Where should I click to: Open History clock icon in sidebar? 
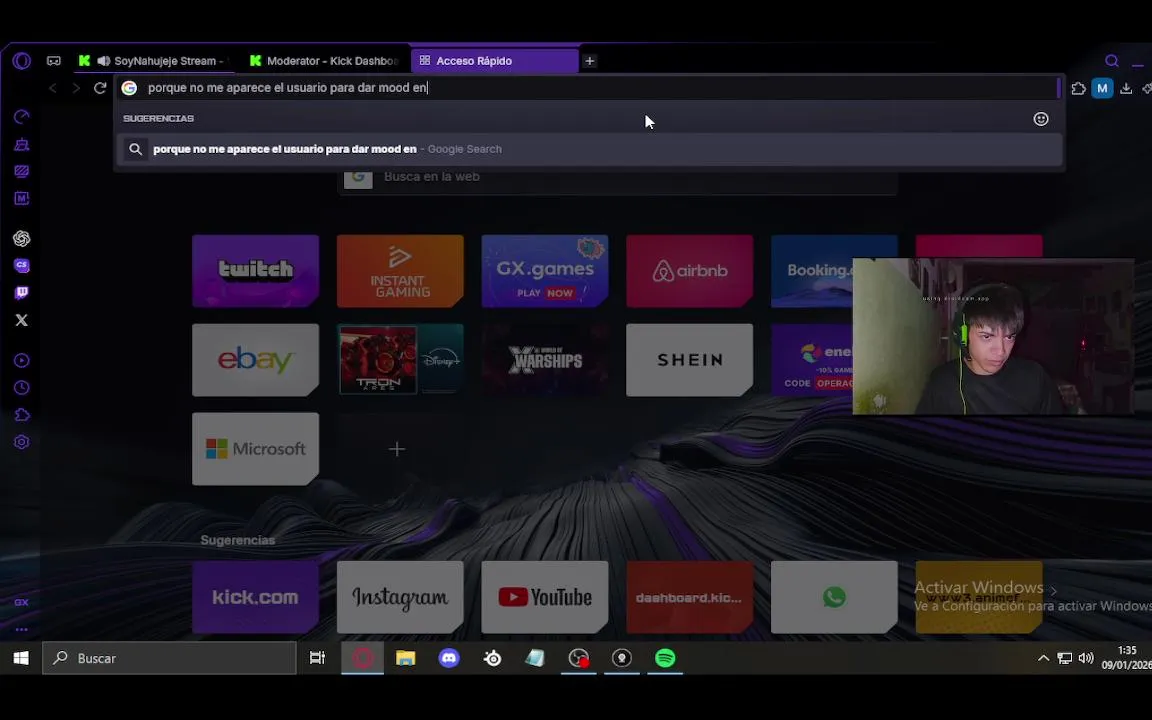pos(21,387)
